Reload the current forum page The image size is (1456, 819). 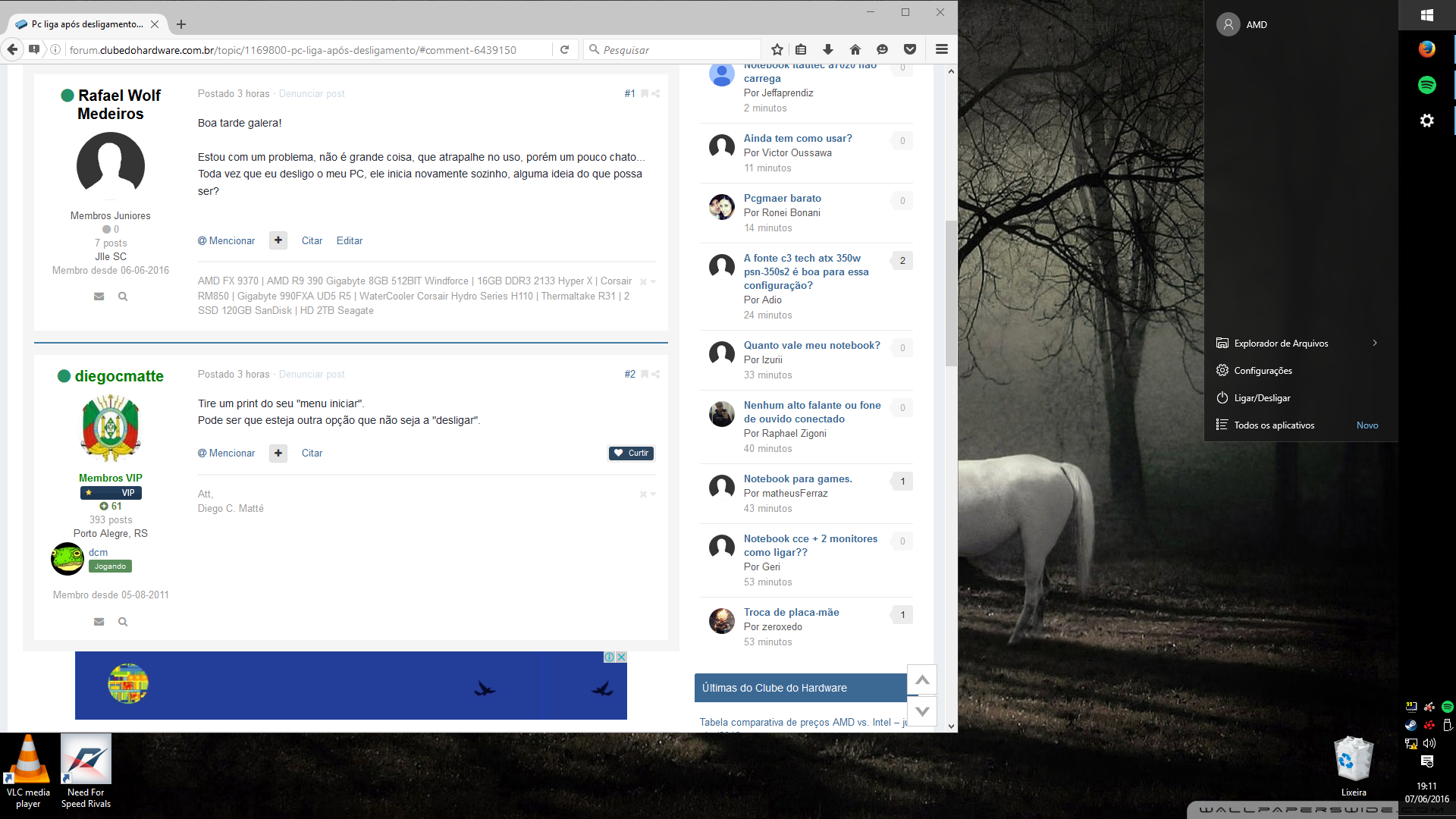[564, 49]
